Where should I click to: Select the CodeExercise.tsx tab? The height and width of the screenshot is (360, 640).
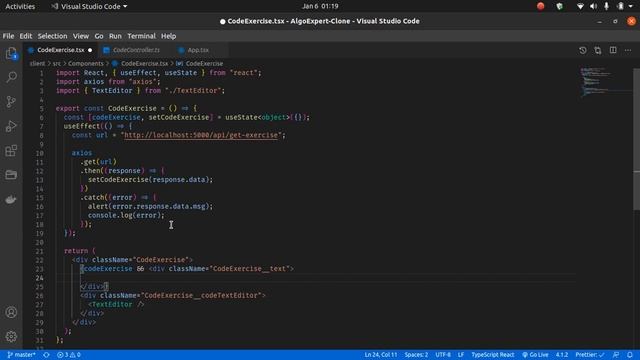point(60,50)
